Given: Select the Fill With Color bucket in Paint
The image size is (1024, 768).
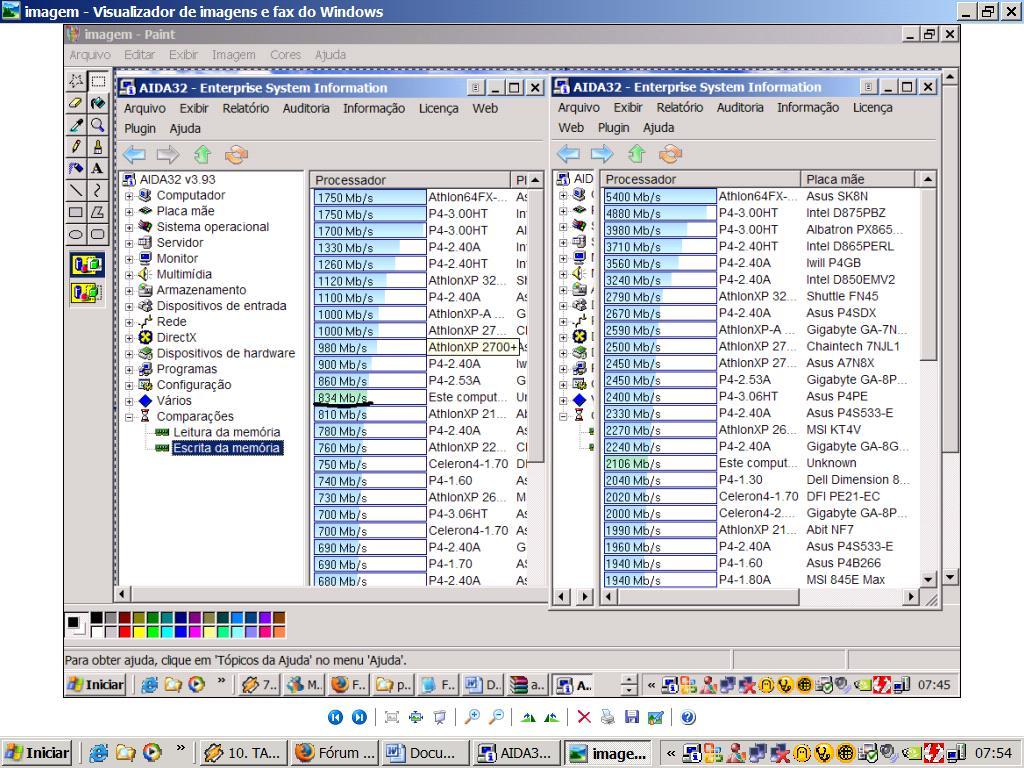Looking at the screenshot, I should click(x=98, y=103).
